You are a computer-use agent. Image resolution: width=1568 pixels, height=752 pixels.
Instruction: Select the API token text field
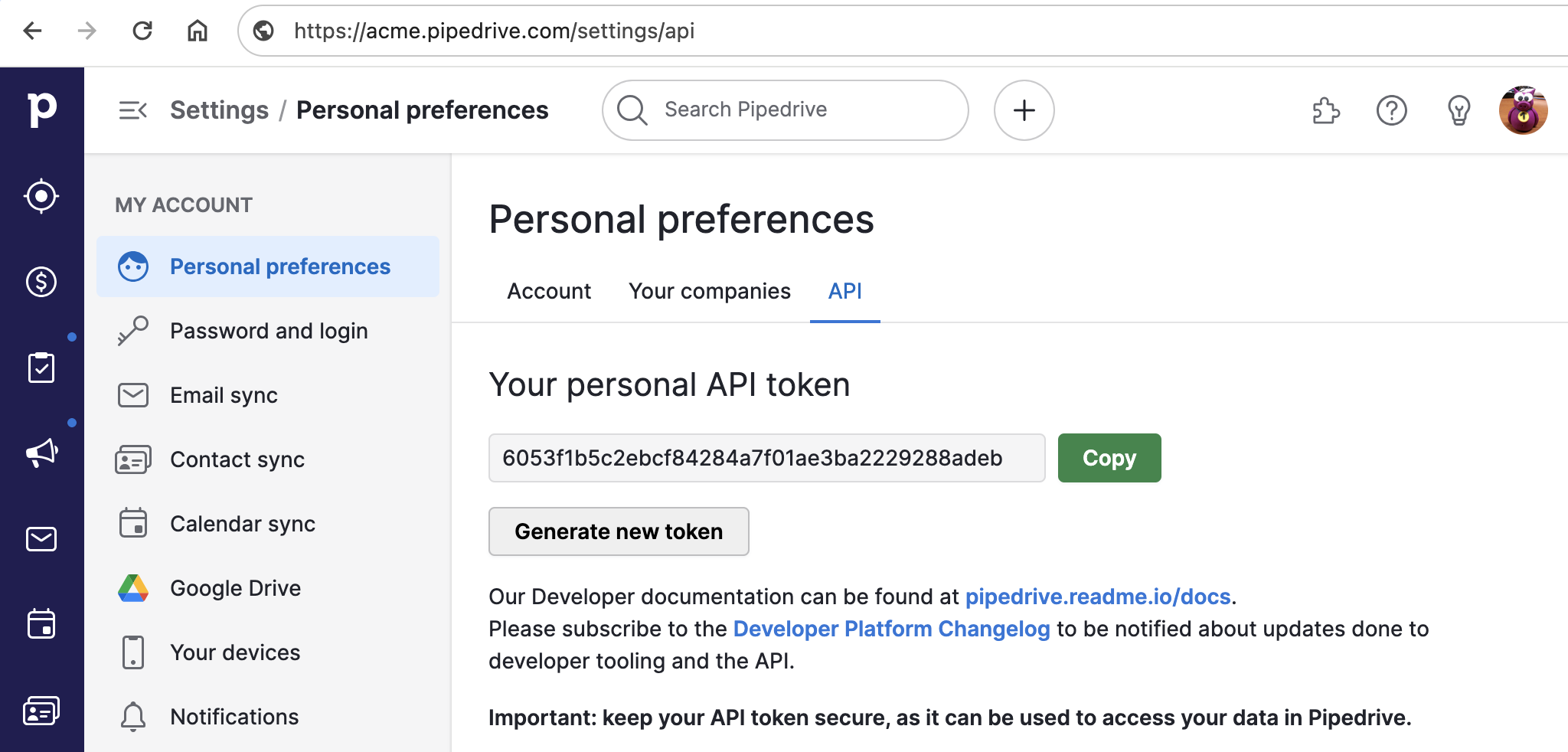coord(766,458)
